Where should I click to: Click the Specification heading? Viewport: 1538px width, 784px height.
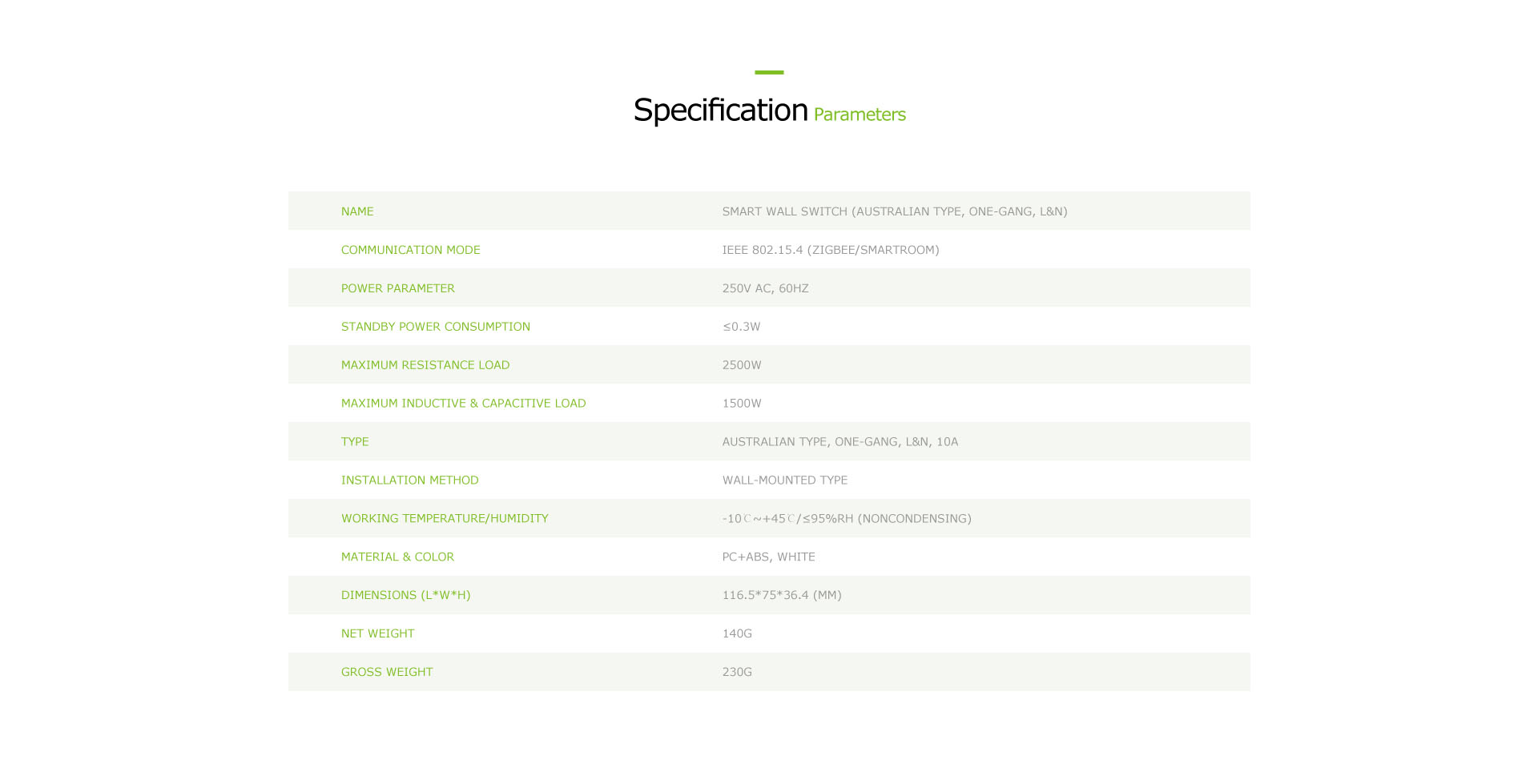point(720,111)
